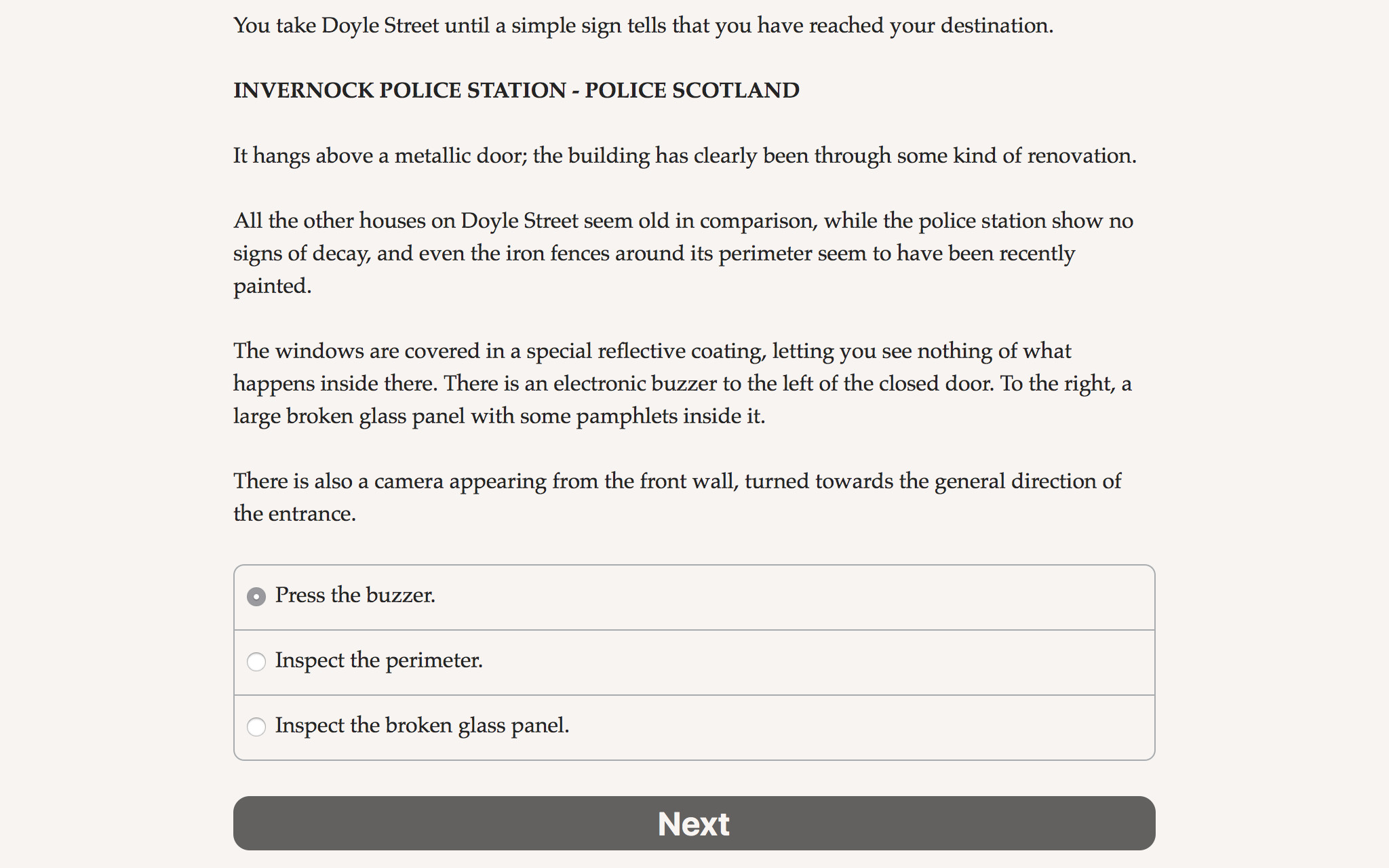
Task: Click the Next button
Action: pyautogui.click(x=694, y=823)
